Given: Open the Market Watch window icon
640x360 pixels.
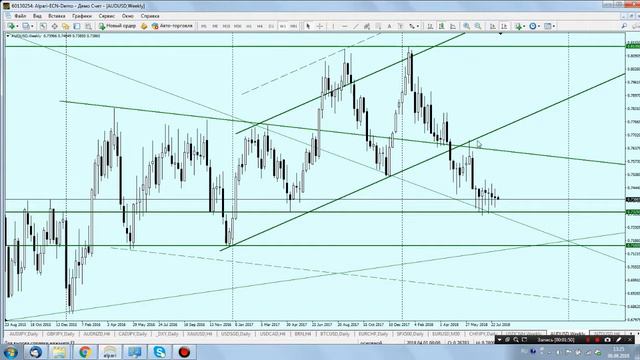Looking at the screenshot, I should 43,26.
